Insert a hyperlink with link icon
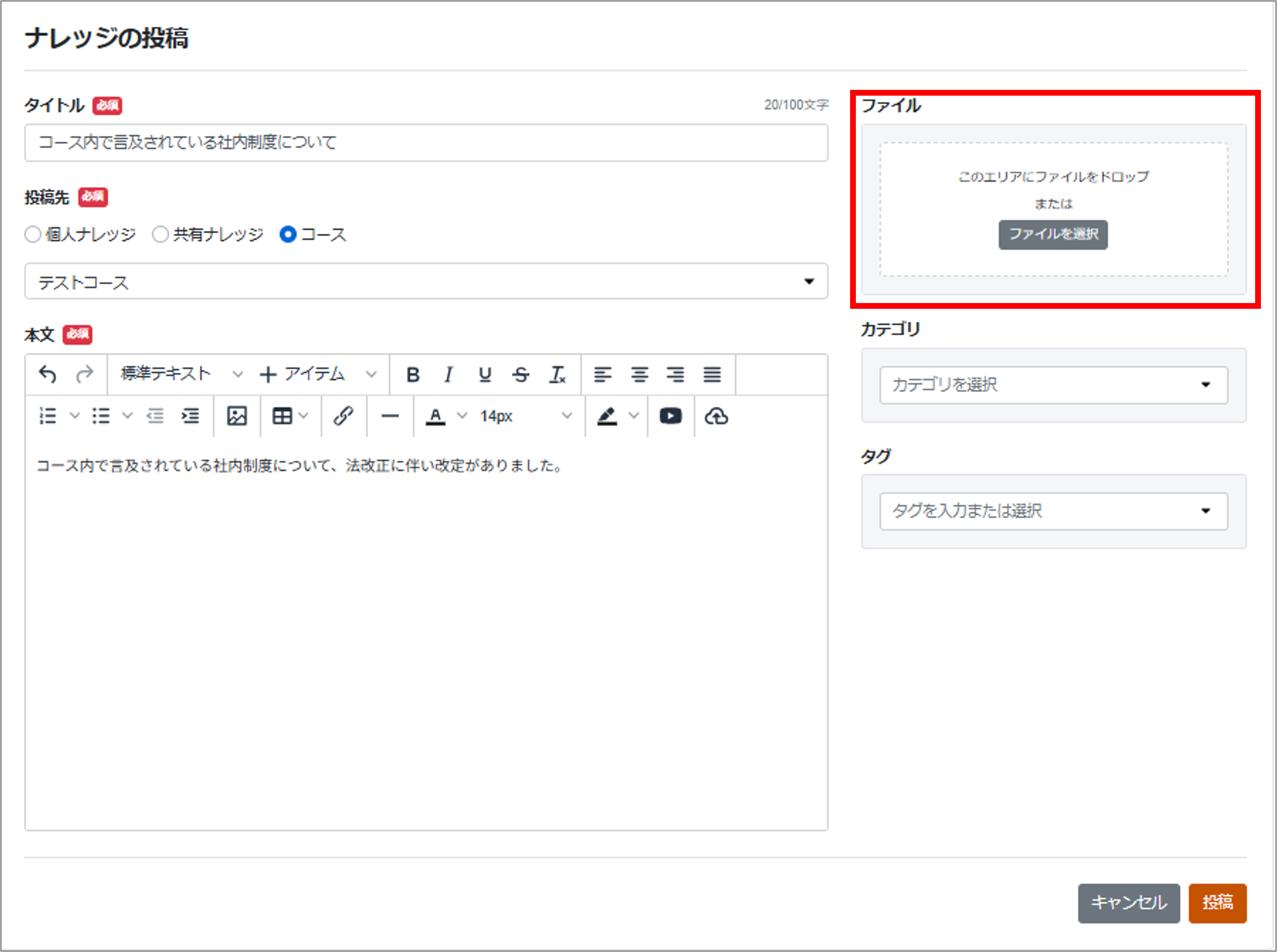 pyautogui.click(x=344, y=416)
